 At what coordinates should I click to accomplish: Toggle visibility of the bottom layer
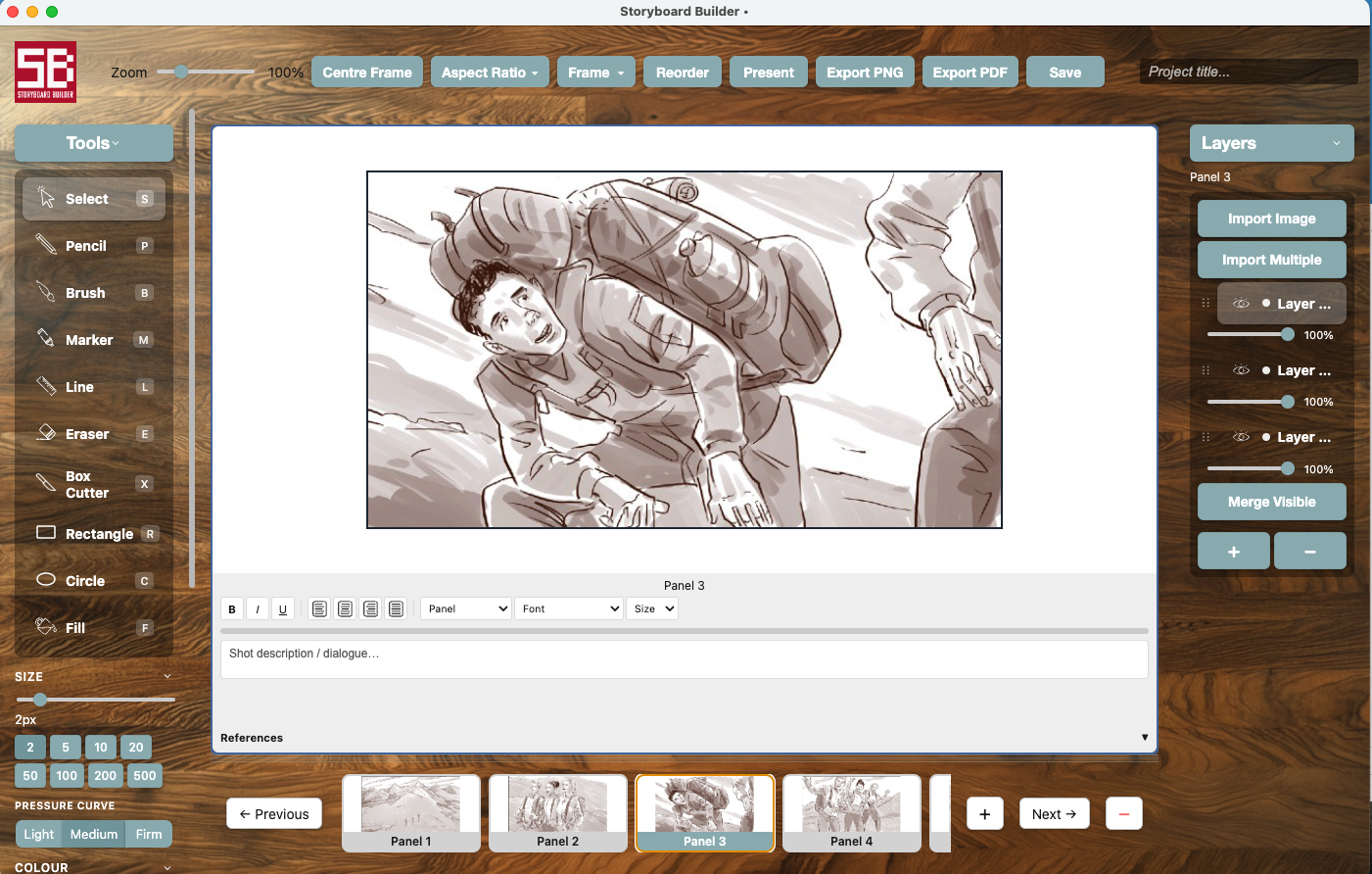(x=1241, y=436)
